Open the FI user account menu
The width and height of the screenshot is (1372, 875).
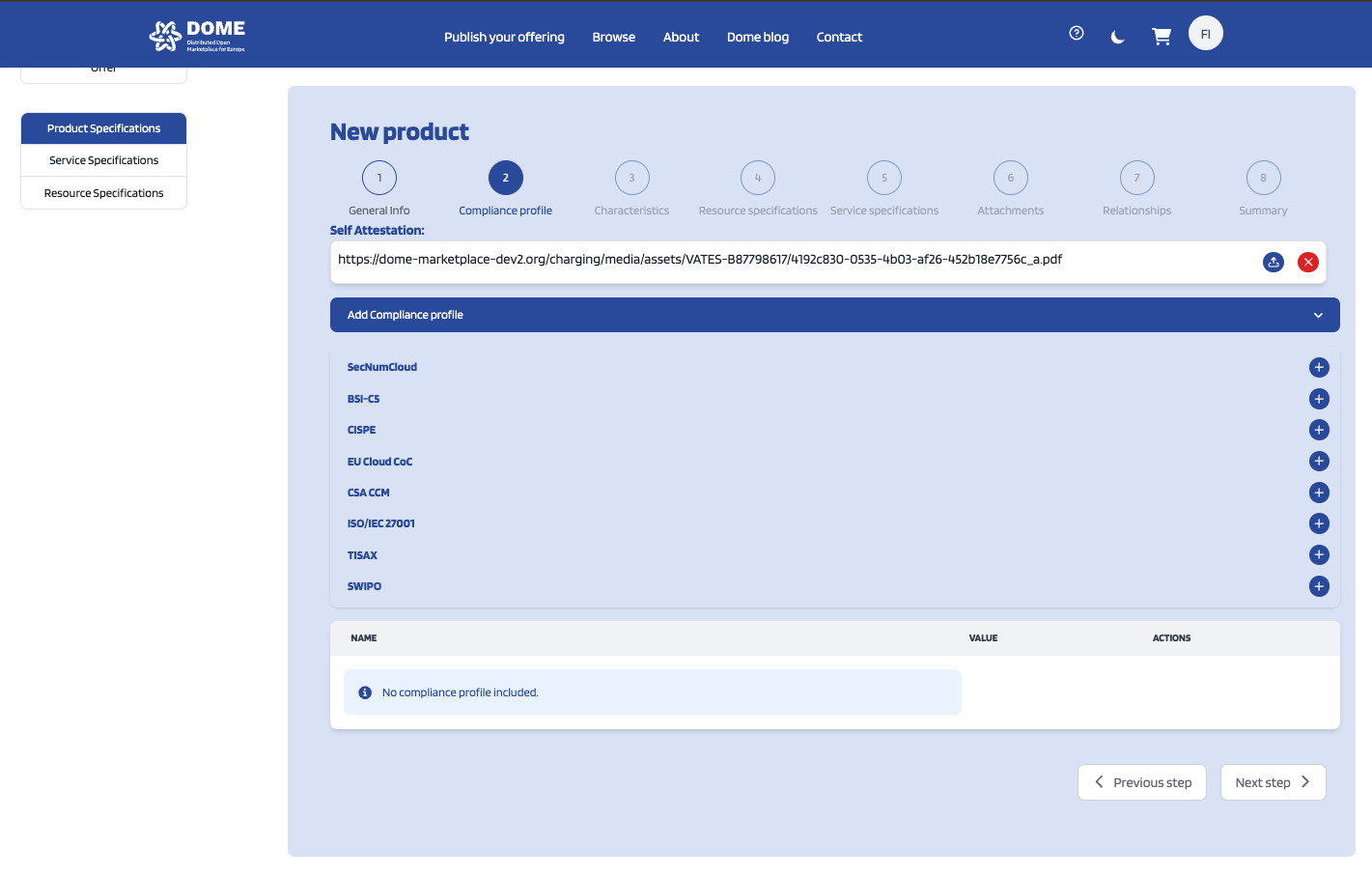(x=1205, y=34)
